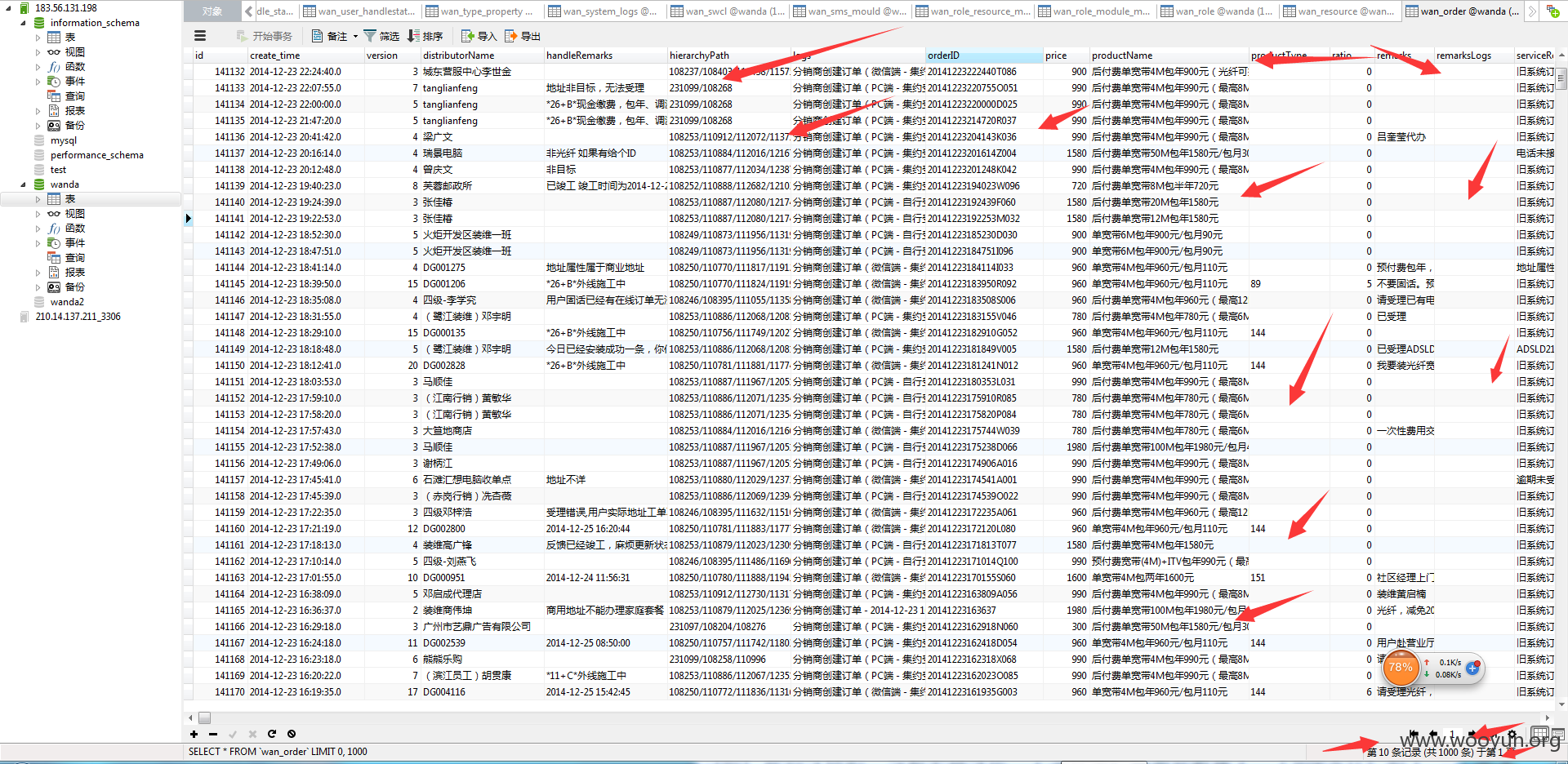Expand 表 under information_schema

[x=38, y=38]
